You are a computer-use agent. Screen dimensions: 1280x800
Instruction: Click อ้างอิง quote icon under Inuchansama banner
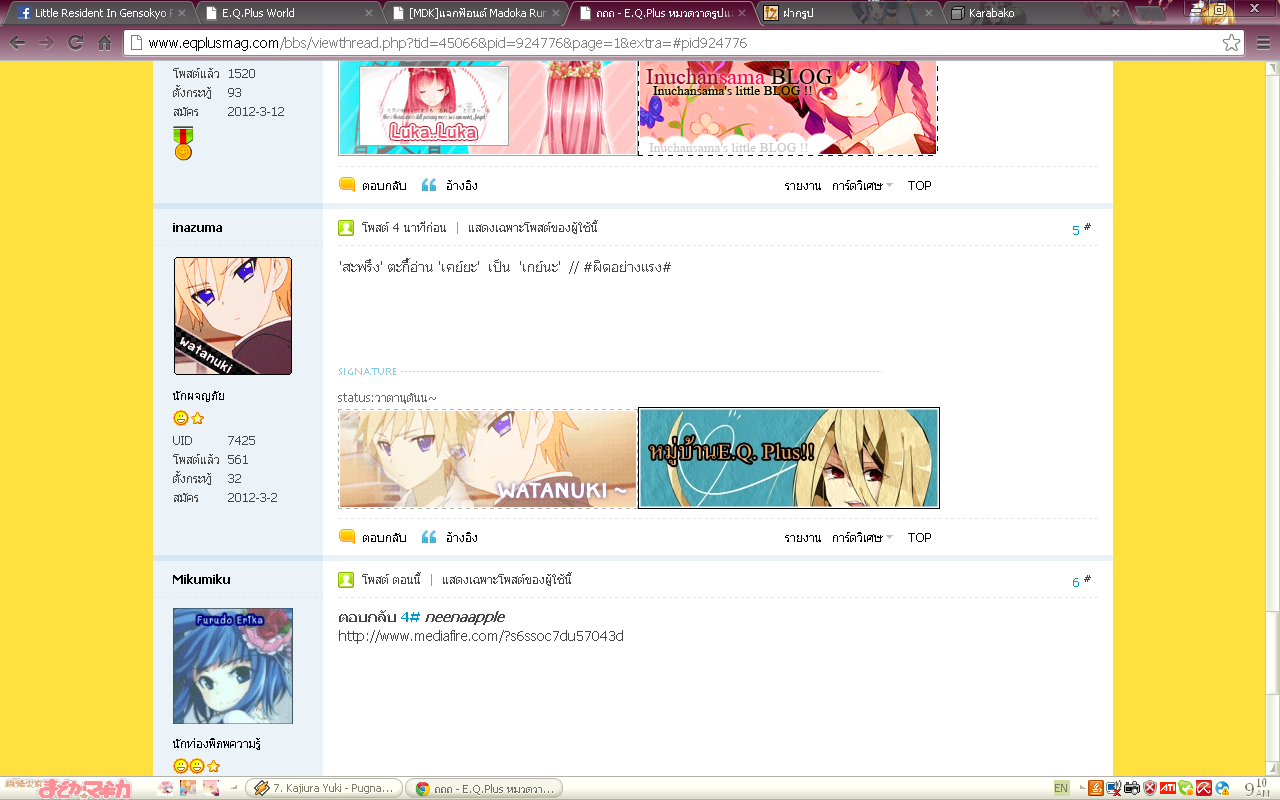pyautogui.click(x=429, y=185)
